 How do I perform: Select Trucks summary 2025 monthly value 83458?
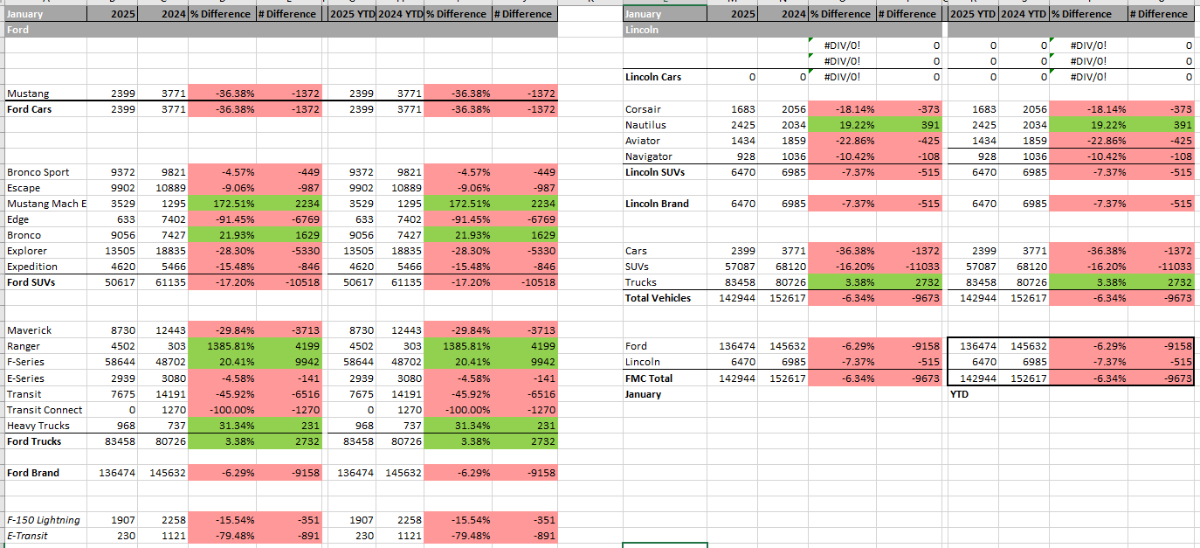tap(739, 283)
